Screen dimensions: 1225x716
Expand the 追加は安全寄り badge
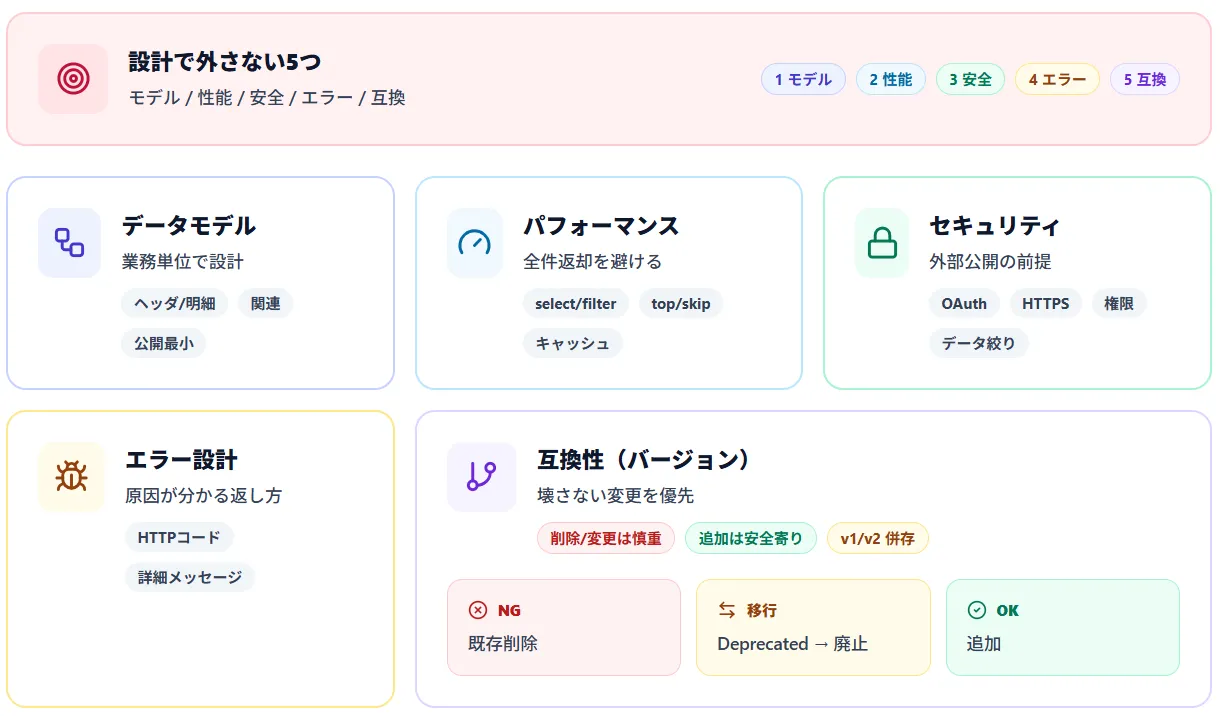[750, 537]
